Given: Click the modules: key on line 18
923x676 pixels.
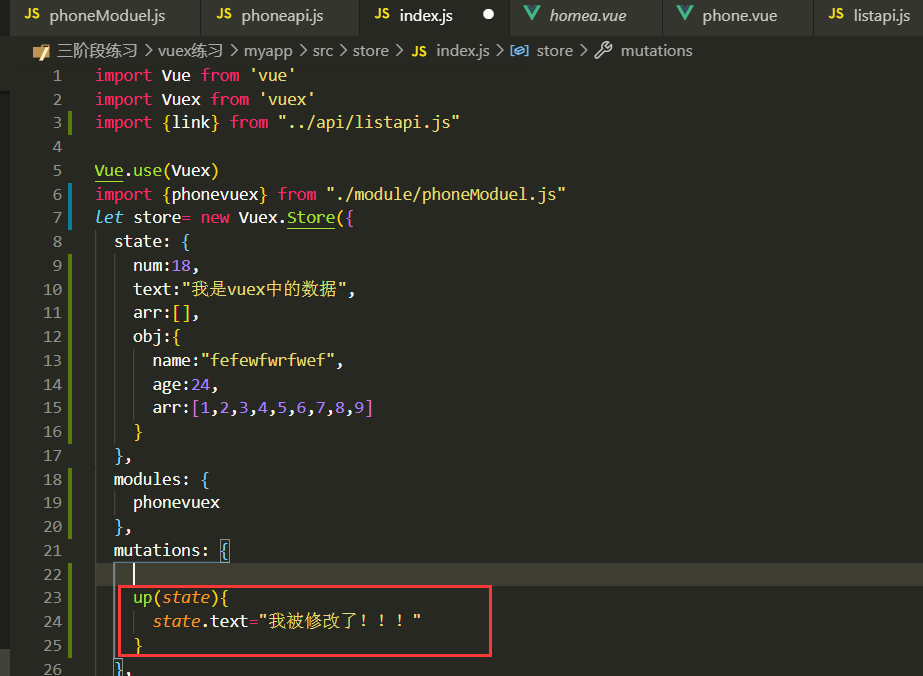Looking at the screenshot, I should coord(151,479).
